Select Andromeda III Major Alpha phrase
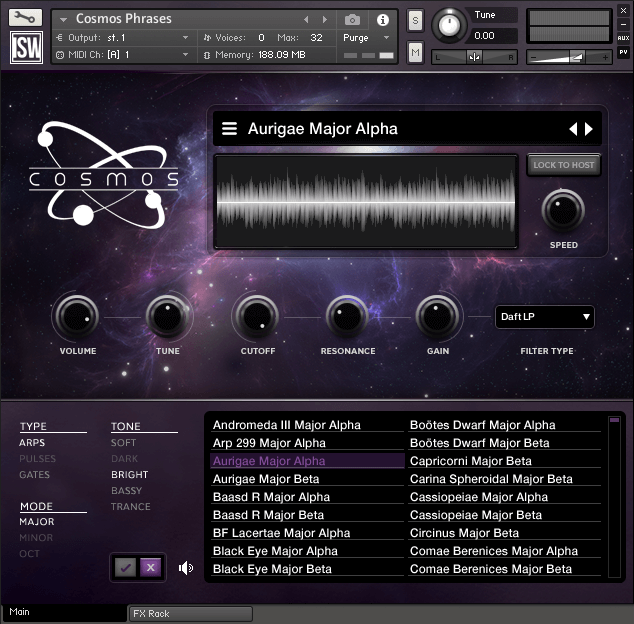634x624 pixels. (x=307, y=425)
